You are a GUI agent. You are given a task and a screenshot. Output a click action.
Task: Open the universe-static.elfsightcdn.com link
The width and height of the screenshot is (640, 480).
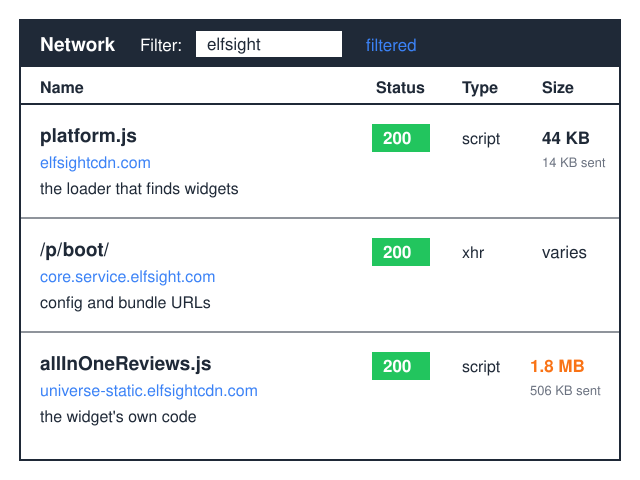pos(149,391)
